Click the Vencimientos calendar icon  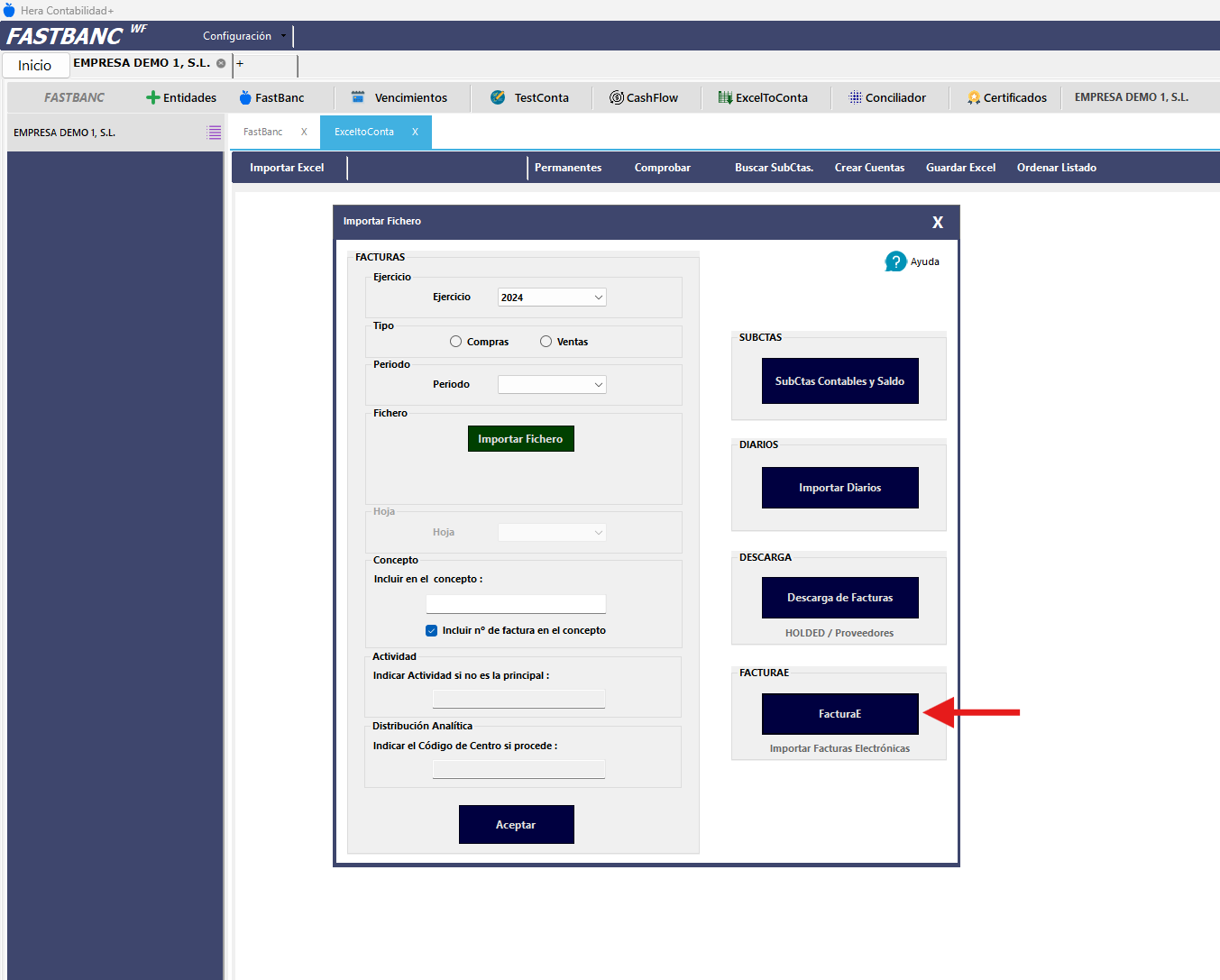(x=358, y=97)
